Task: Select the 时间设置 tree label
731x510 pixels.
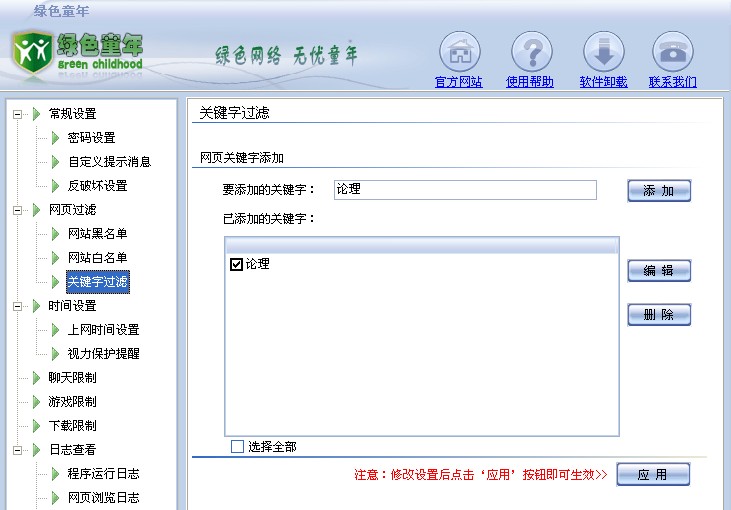Action: pyautogui.click(x=72, y=306)
